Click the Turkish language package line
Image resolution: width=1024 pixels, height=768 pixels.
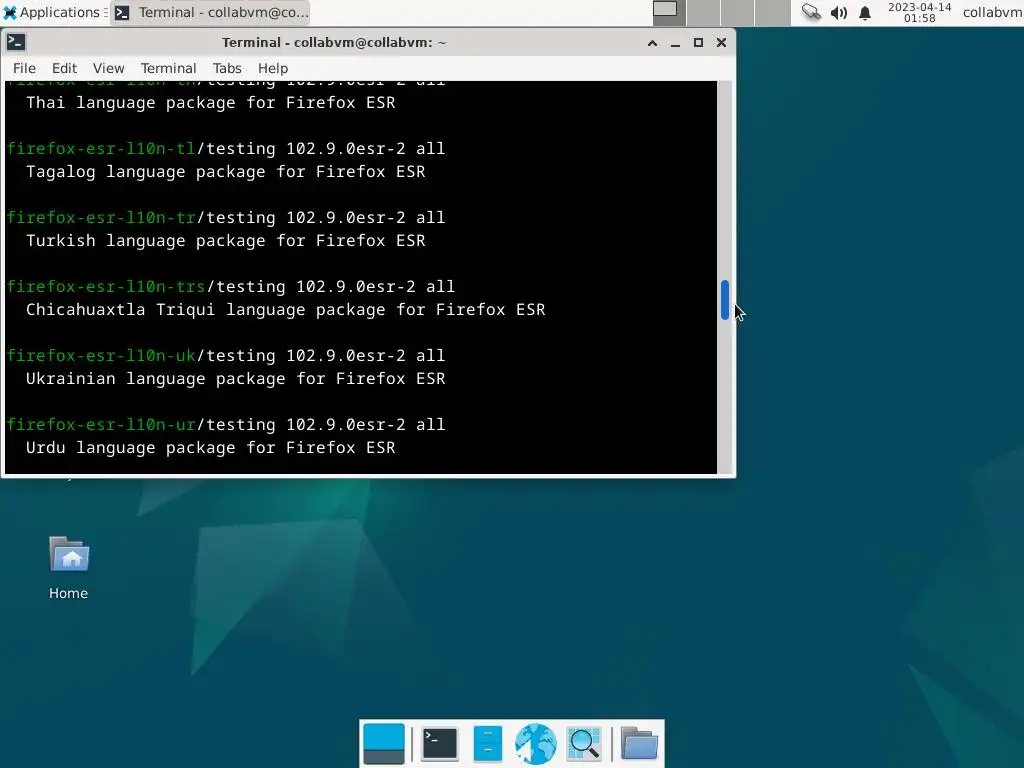pyautogui.click(x=225, y=240)
